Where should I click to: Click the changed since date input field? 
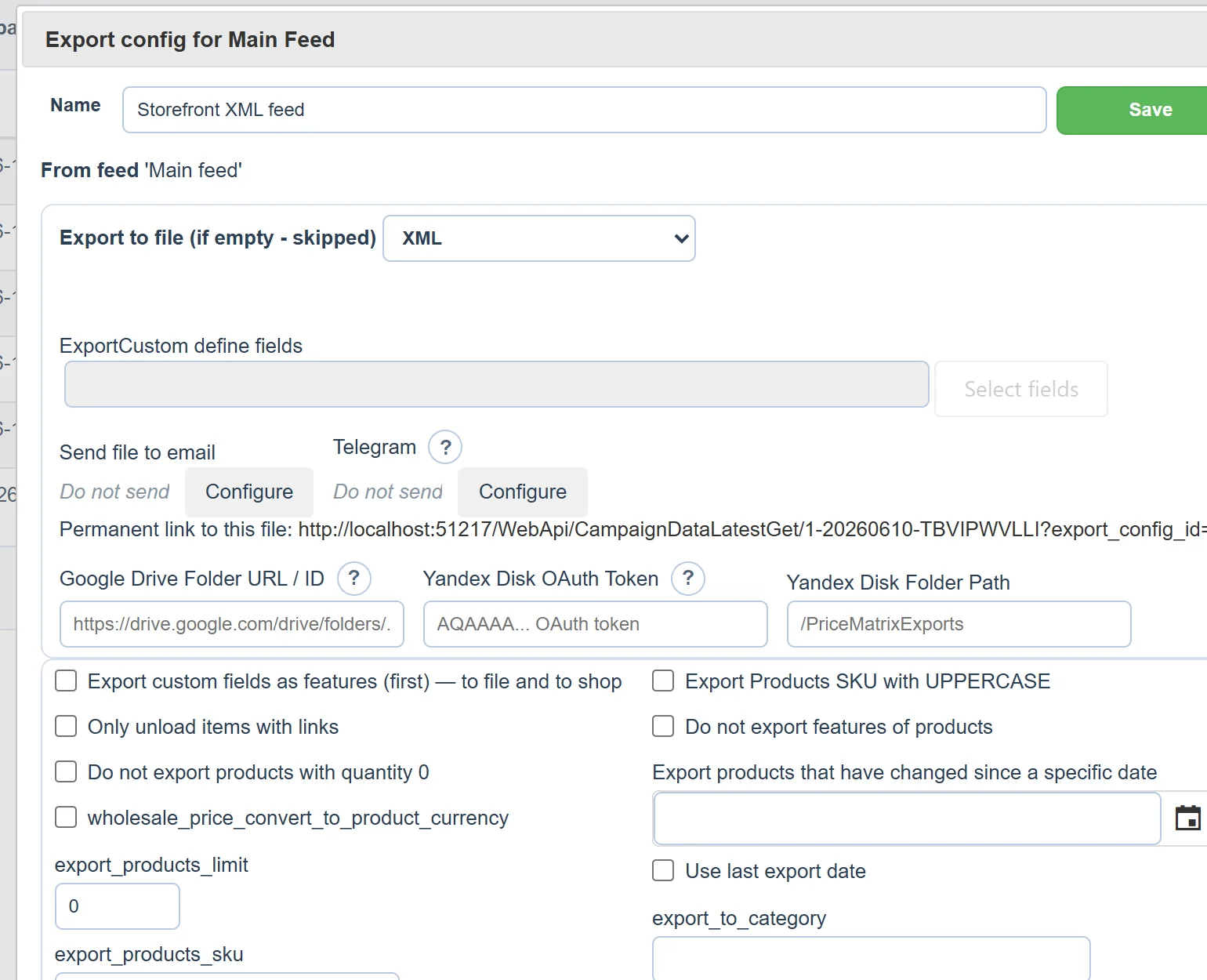(908, 818)
